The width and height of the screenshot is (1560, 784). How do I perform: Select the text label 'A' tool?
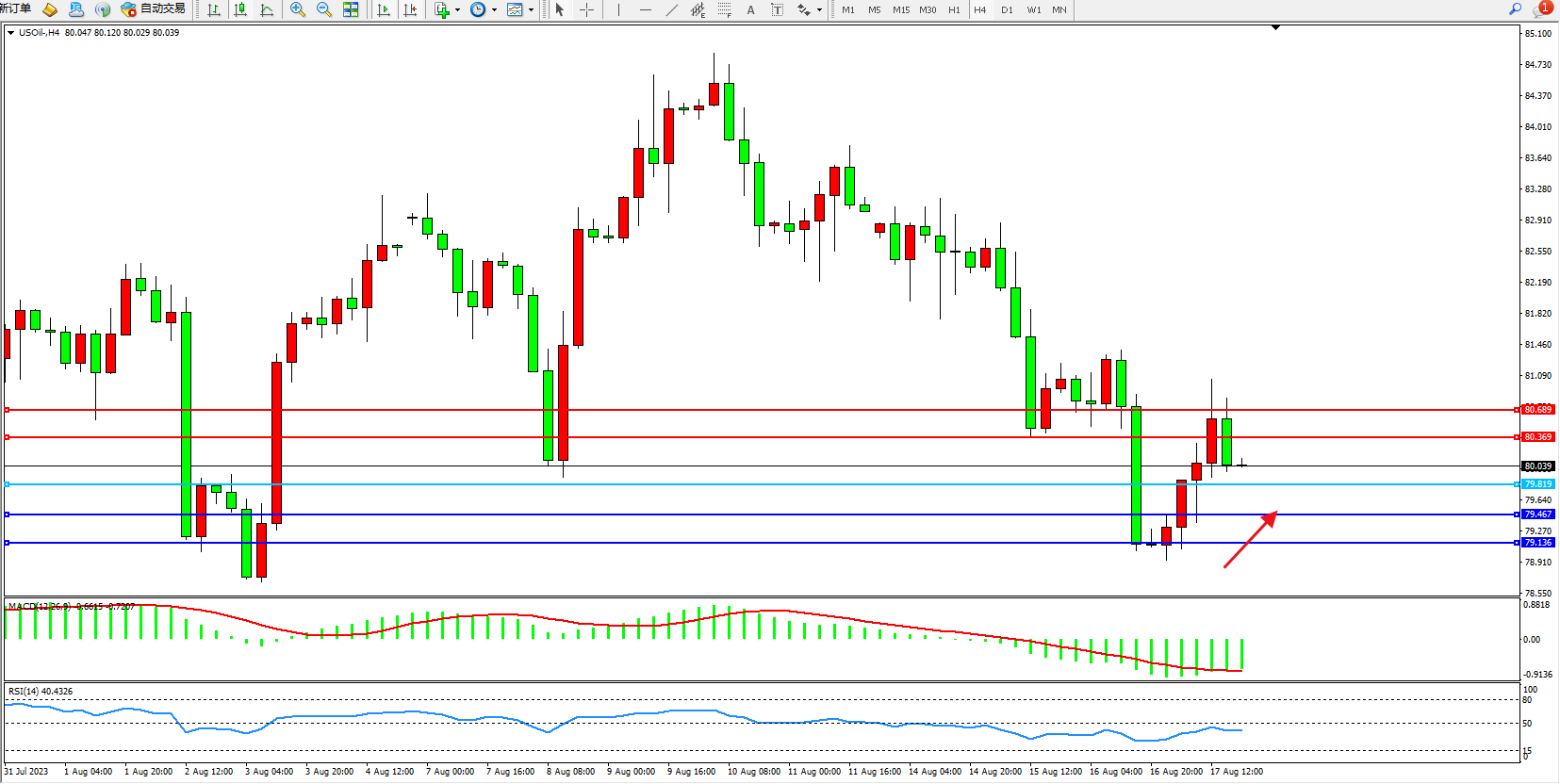[750, 9]
